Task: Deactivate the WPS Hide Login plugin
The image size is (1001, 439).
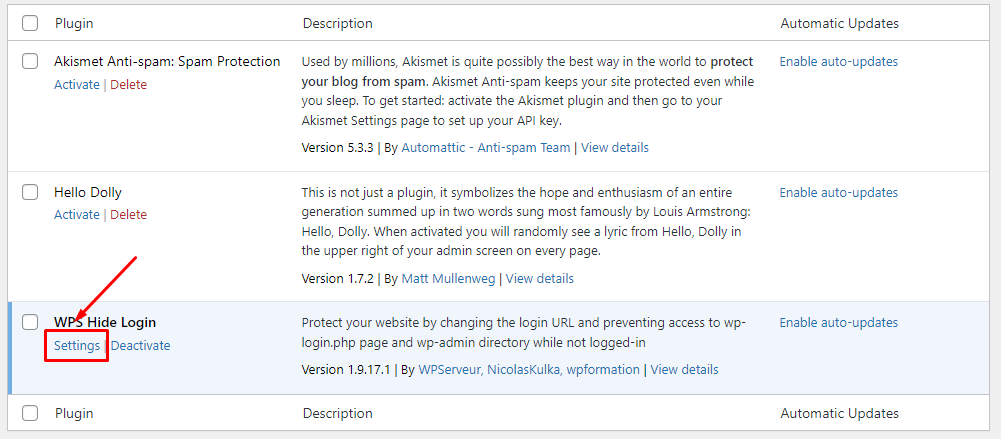Action: click(x=140, y=346)
